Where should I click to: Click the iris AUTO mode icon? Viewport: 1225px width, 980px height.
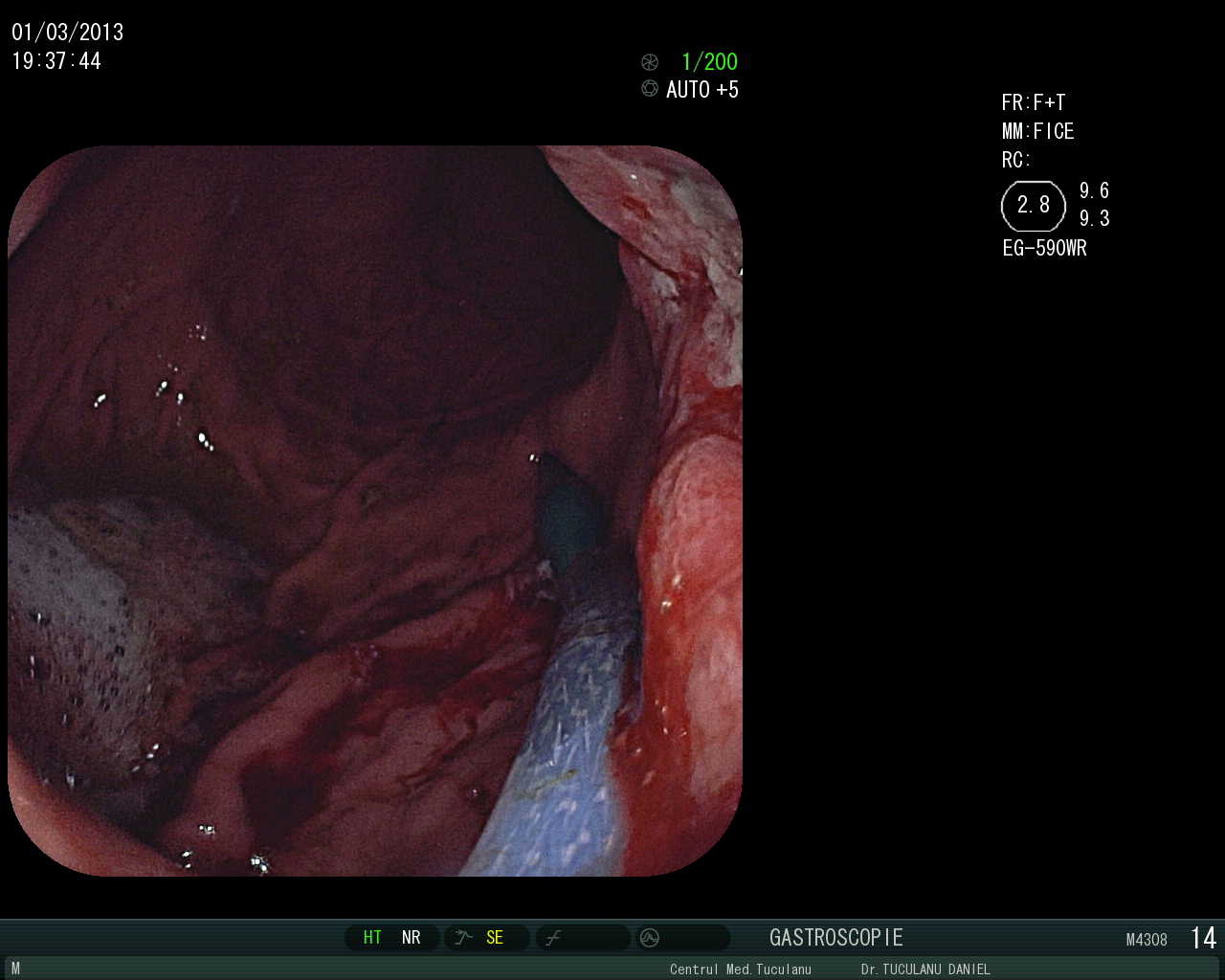(x=650, y=88)
